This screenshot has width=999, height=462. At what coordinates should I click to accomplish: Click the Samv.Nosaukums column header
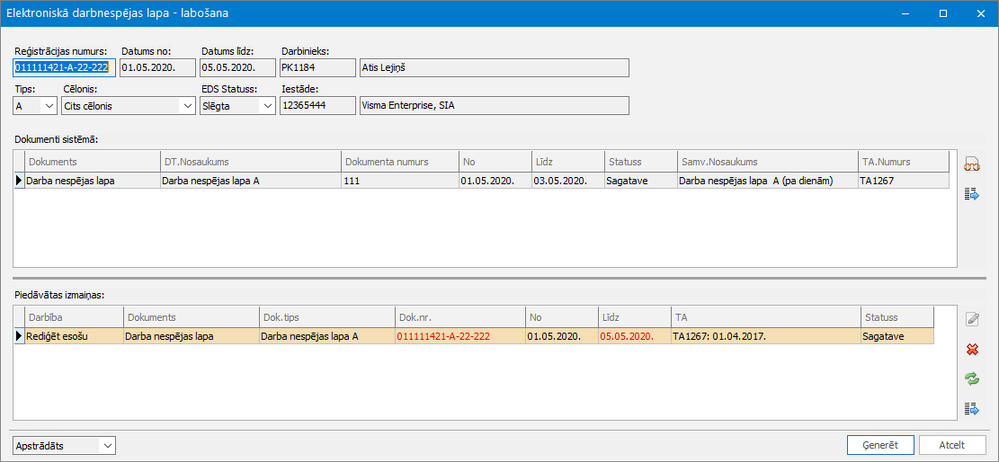click(x=764, y=161)
